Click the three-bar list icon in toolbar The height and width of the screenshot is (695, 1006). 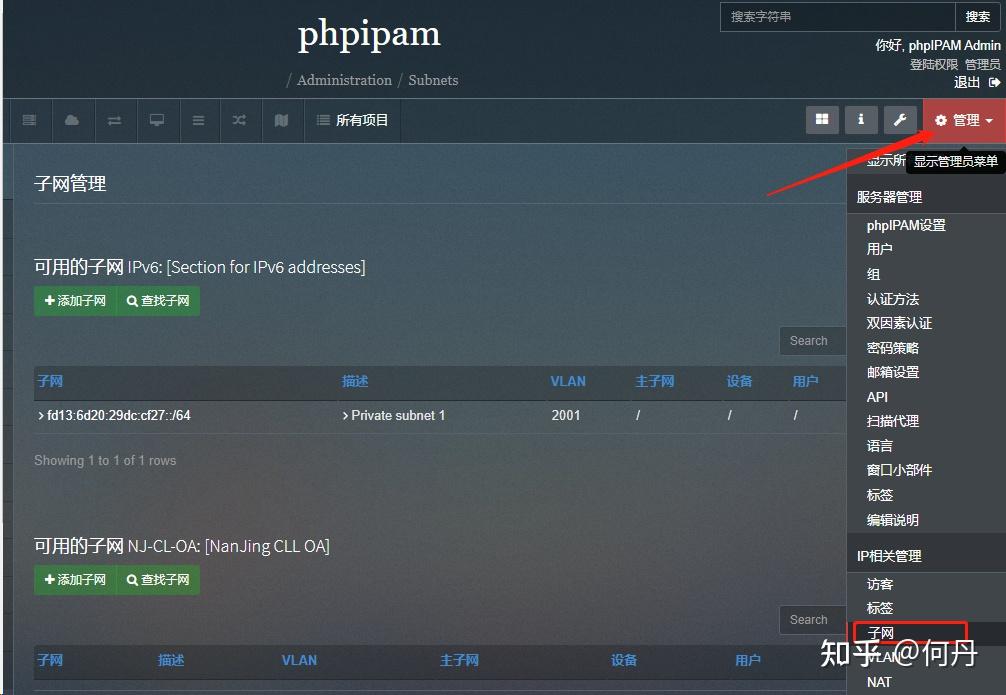coord(198,120)
